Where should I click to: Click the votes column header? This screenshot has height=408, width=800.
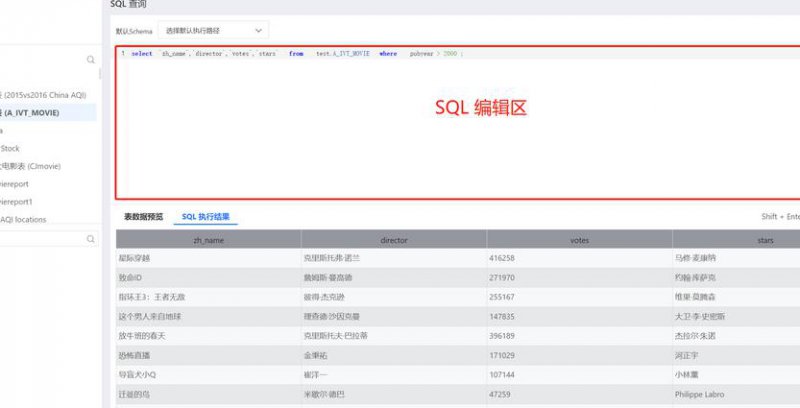click(579, 240)
